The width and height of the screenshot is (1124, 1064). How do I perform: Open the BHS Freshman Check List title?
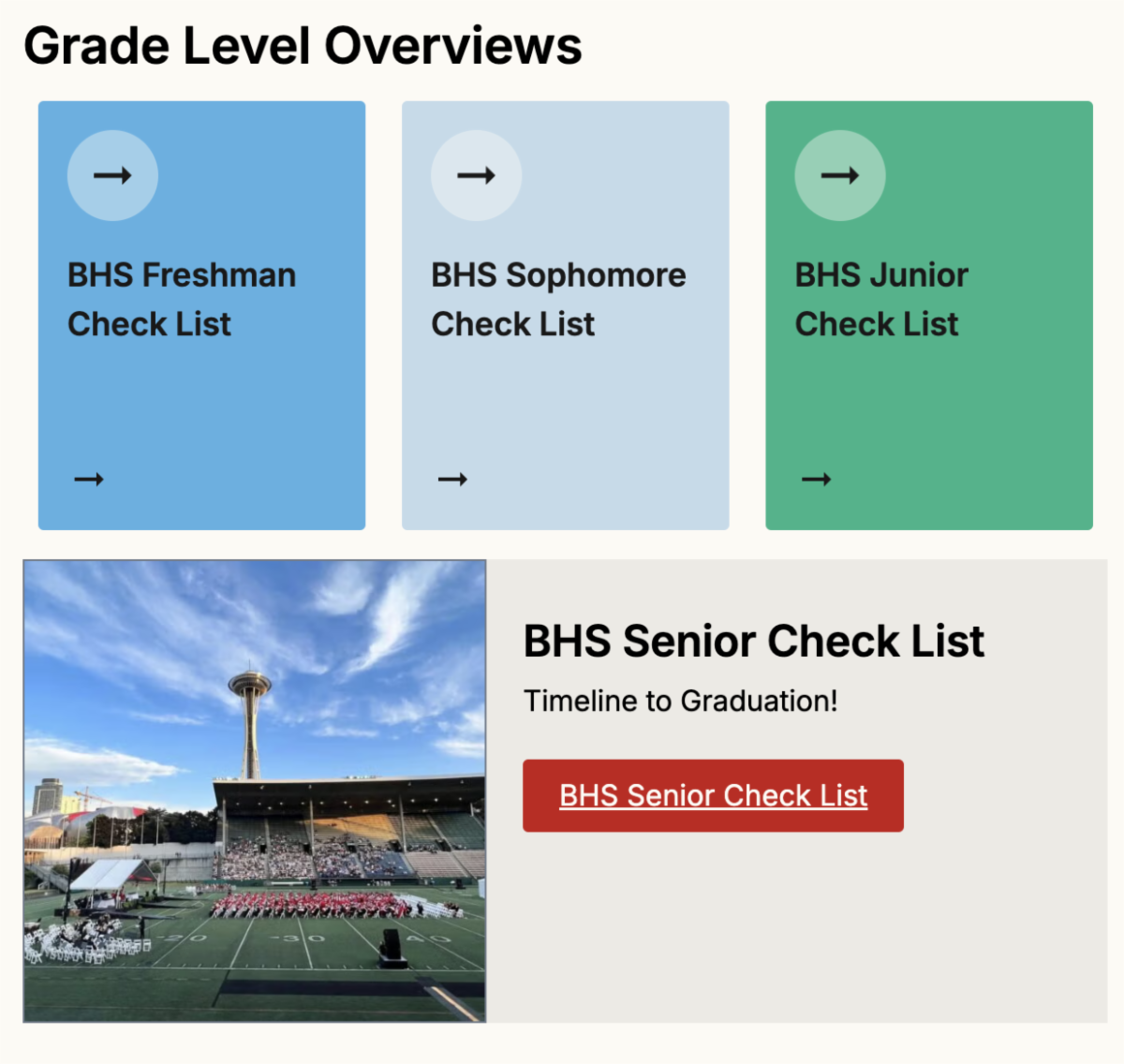[x=182, y=300]
